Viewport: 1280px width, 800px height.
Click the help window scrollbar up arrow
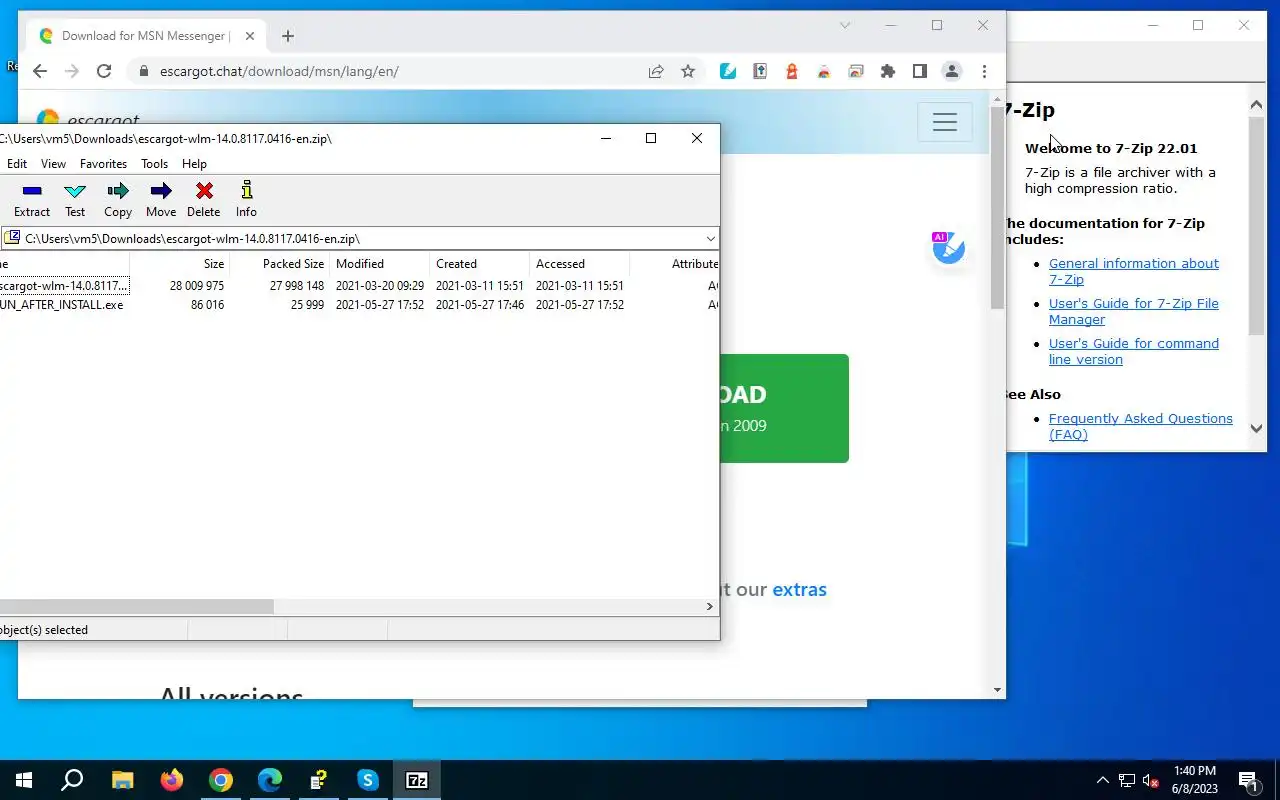1257,105
